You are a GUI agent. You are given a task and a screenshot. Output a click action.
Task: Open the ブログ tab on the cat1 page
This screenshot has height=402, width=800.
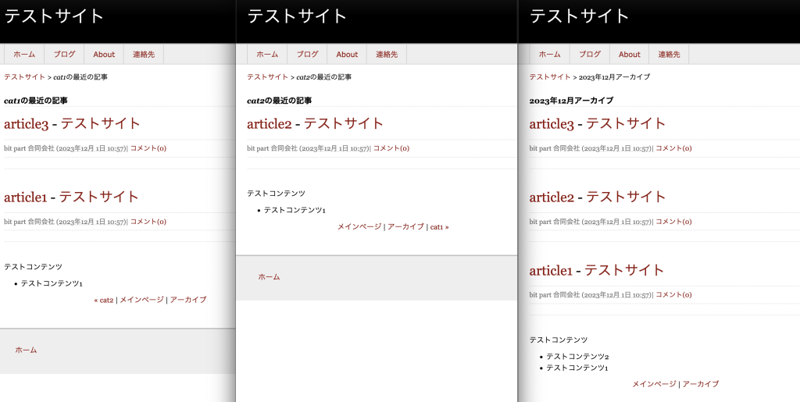click(64, 55)
